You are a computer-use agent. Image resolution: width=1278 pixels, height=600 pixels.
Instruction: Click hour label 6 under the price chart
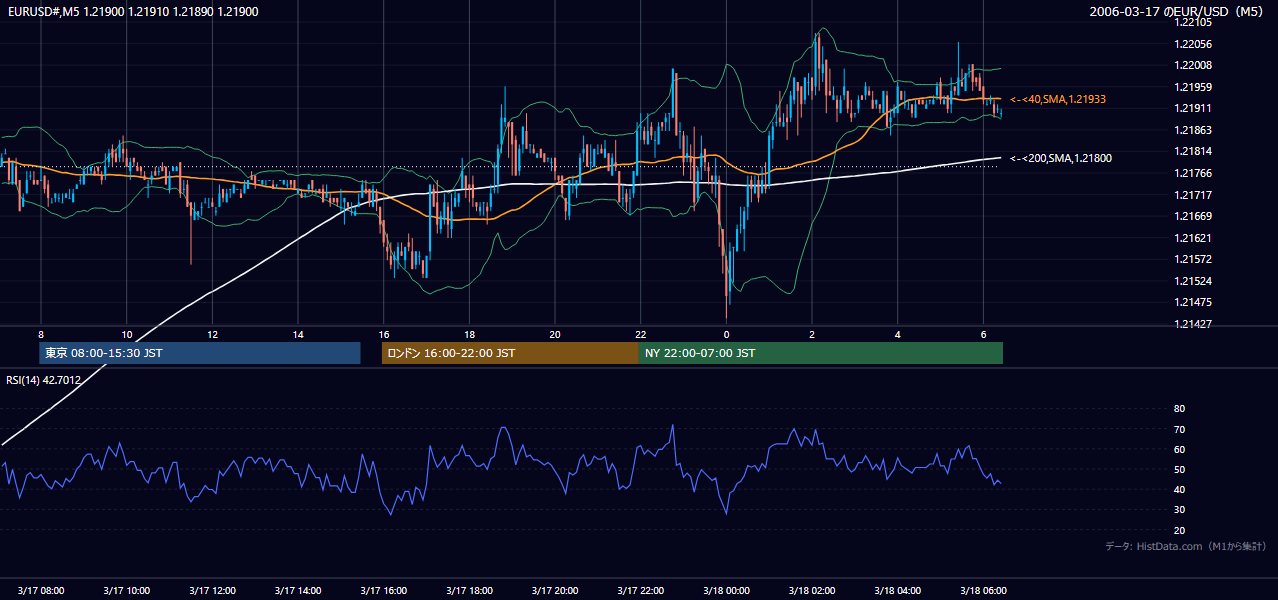tap(984, 334)
